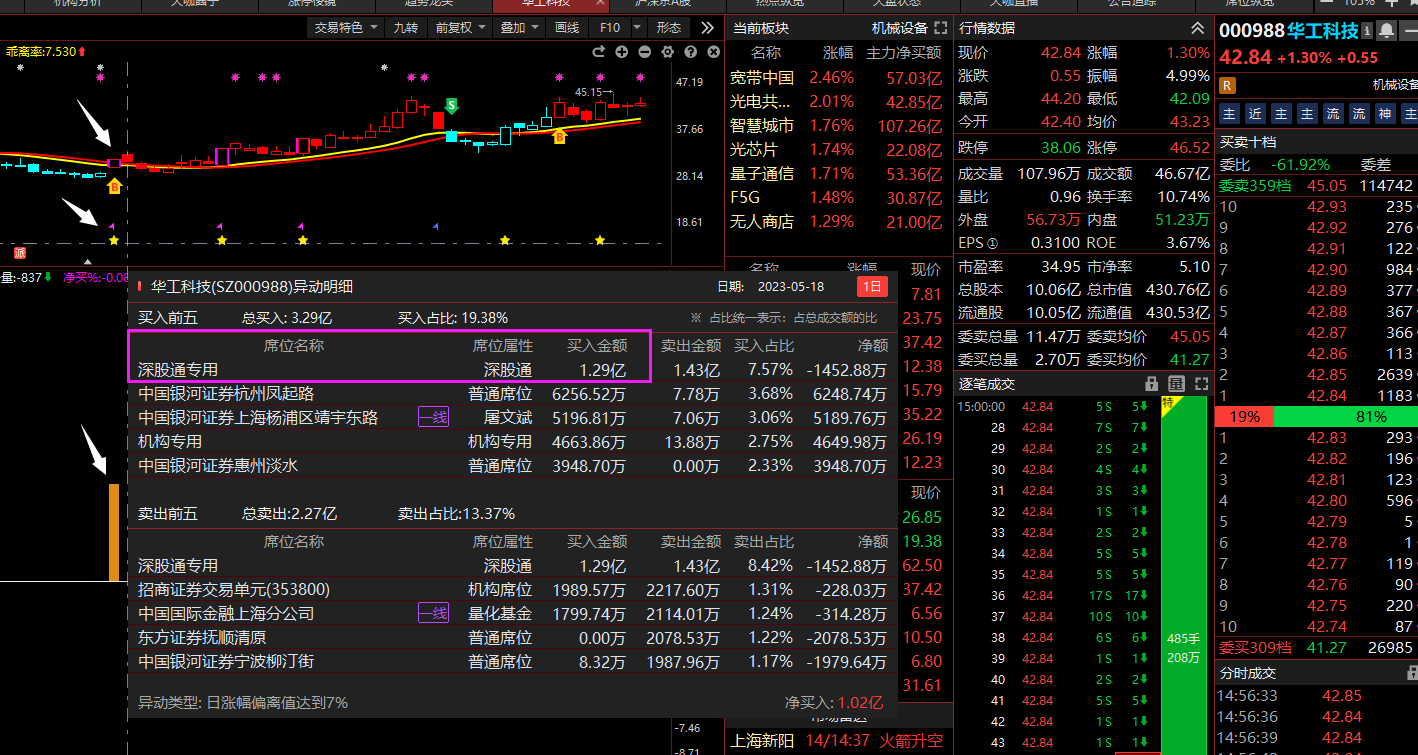Screen dimensions: 1418x755
Task: Click the share arrow icon above the K-line chart
Action: click(599, 51)
